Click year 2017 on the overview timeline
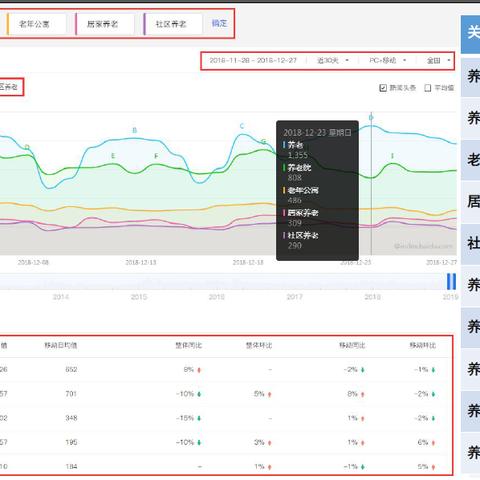Viewport: 480px width, 480px height. pyautogui.click(x=294, y=297)
